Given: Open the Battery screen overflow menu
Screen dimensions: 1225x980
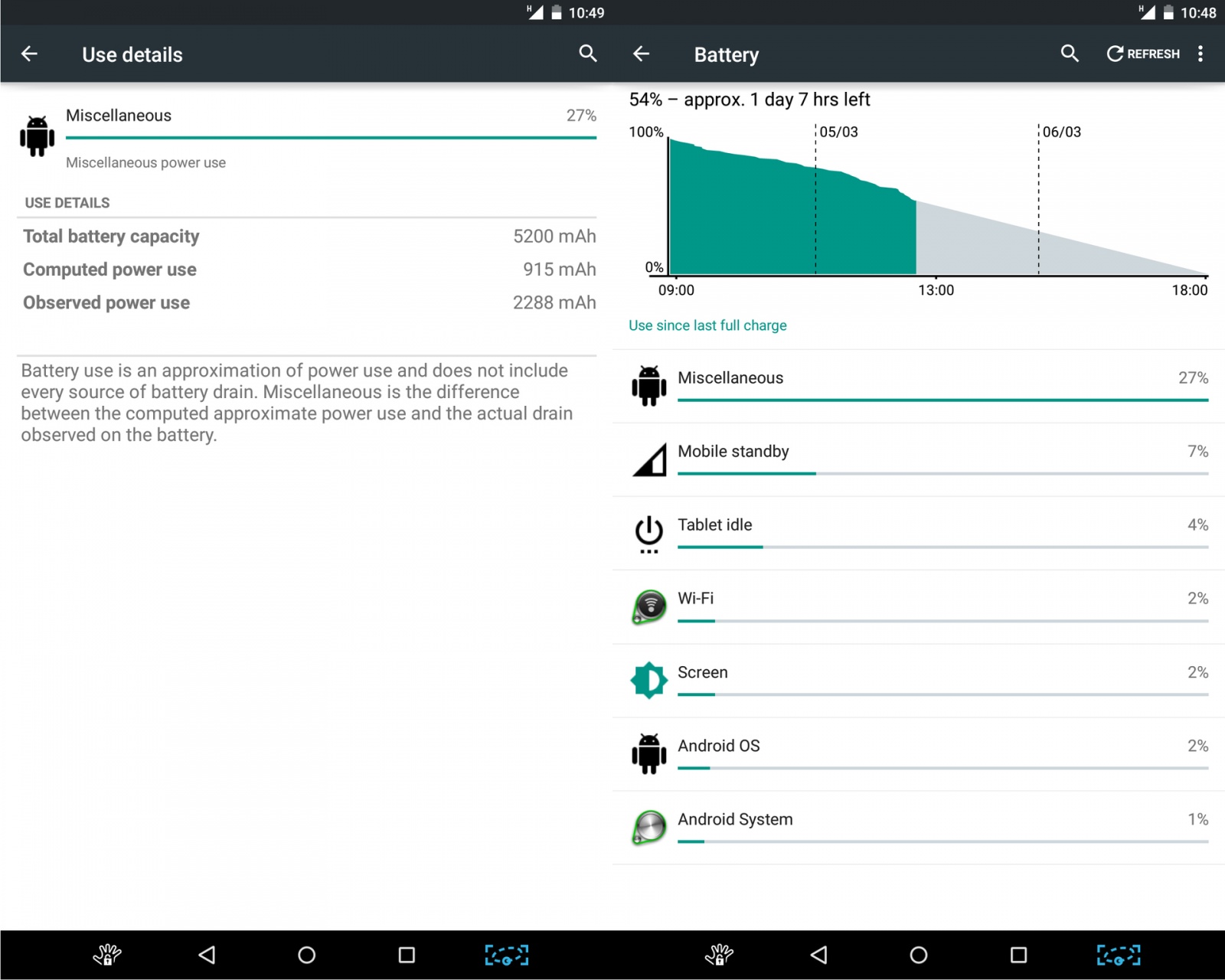Looking at the screenshot, I should pos(1200,54).
